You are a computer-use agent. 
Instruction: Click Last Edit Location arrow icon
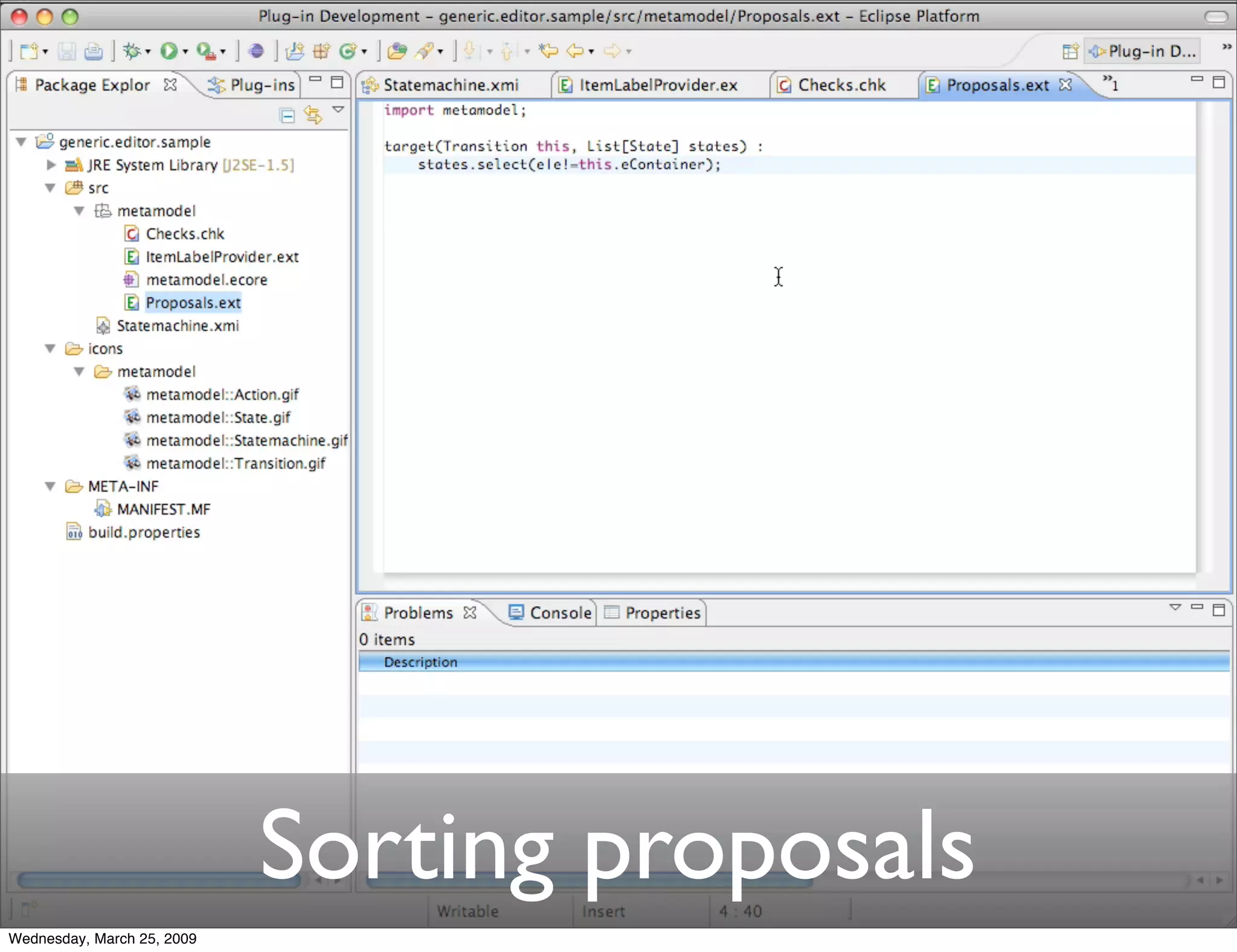tap(548, 51)
